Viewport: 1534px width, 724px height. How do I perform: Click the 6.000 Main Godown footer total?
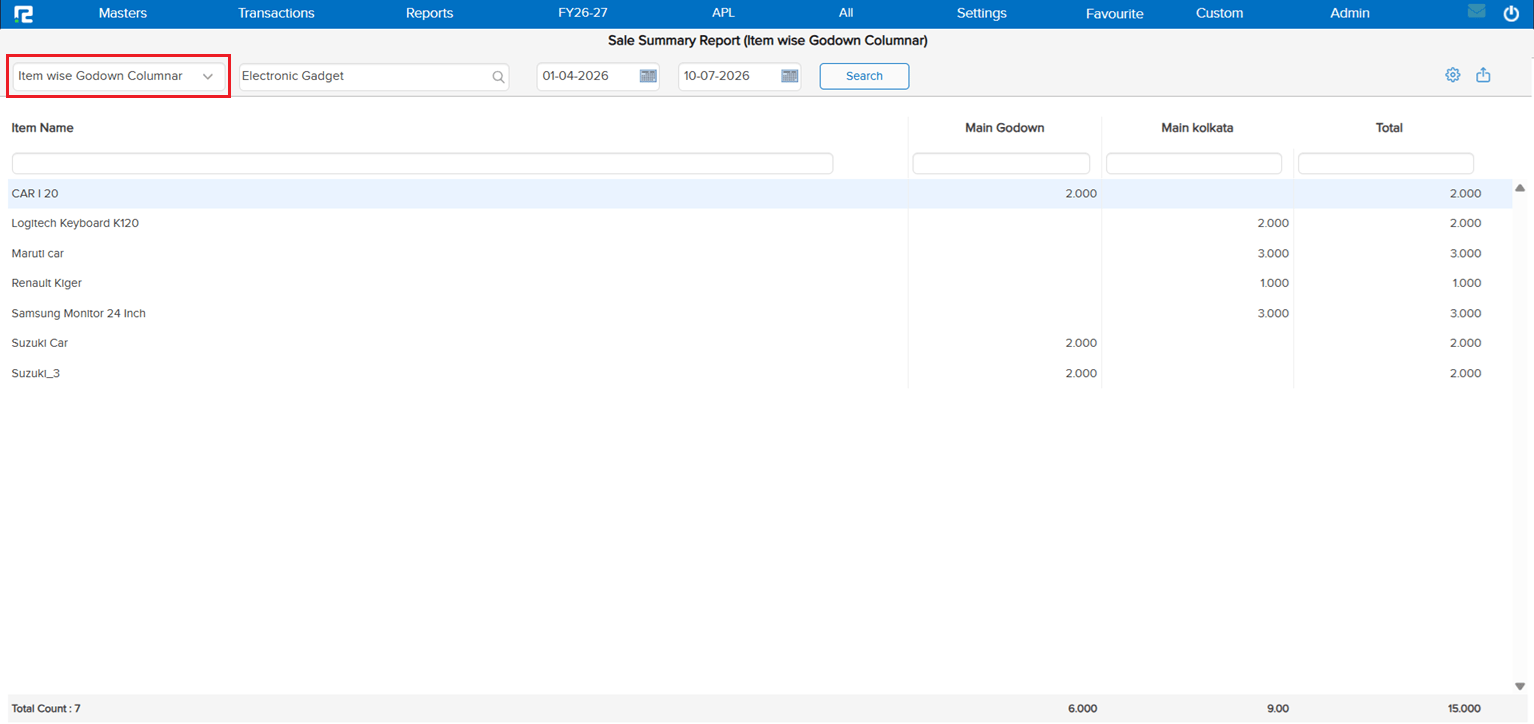(x=1082, y=708)
